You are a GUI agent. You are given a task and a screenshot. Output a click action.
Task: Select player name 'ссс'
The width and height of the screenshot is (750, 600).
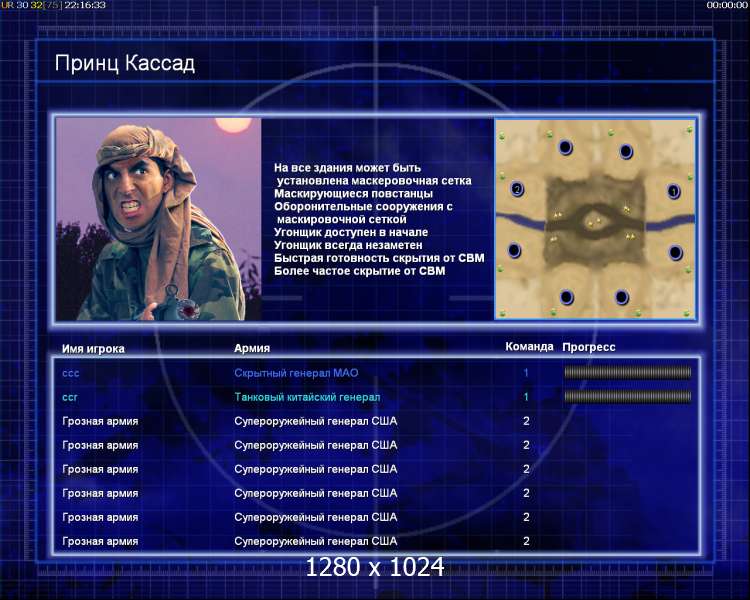(x=71, y=373)
